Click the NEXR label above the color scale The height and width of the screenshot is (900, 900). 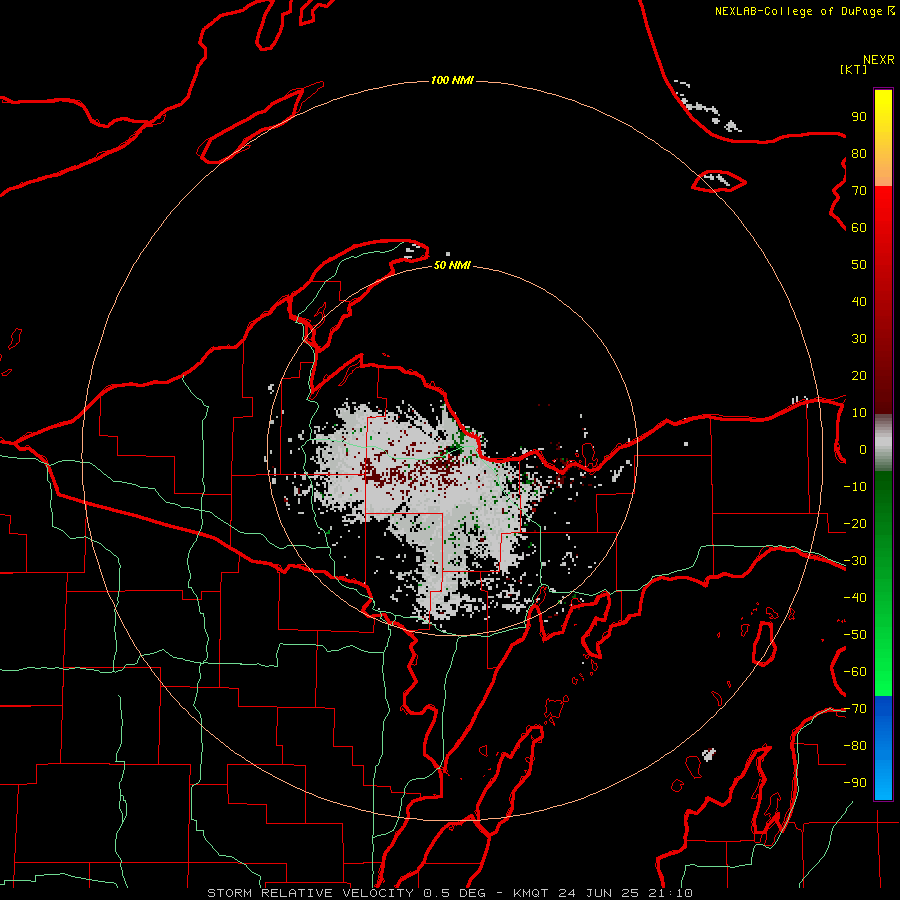tap(878, 60)
